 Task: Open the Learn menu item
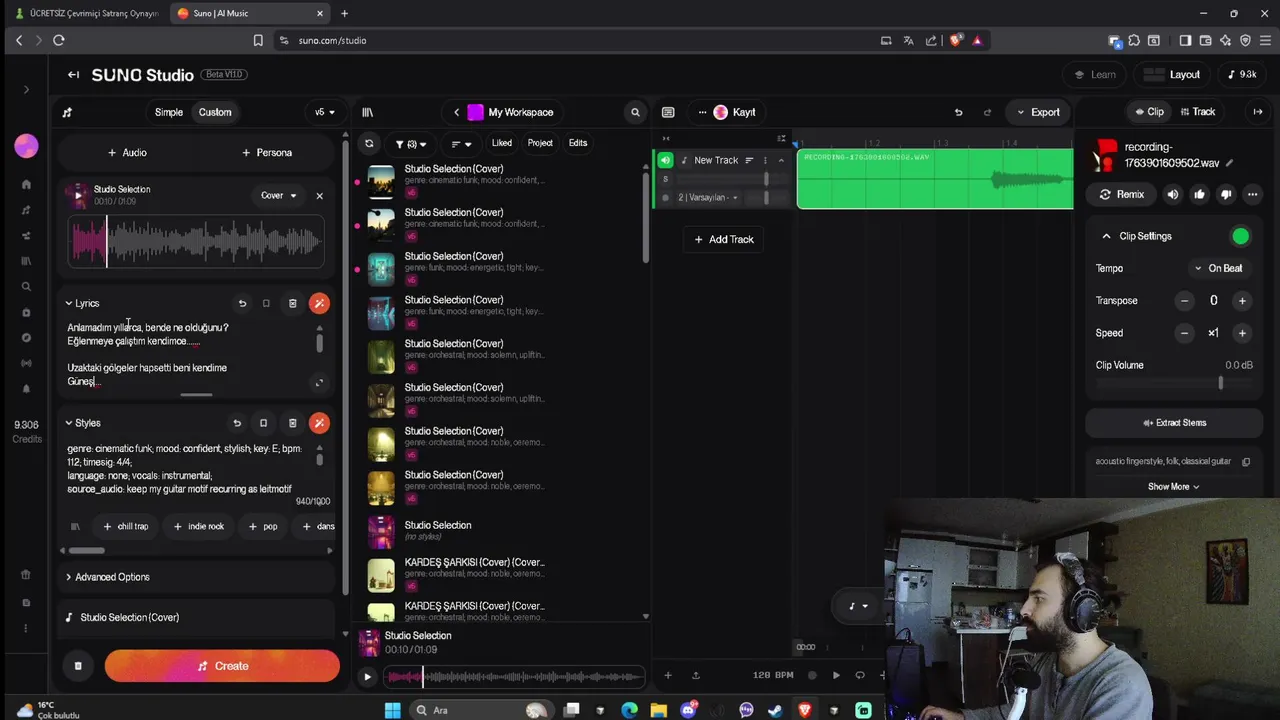point(1095,75)
